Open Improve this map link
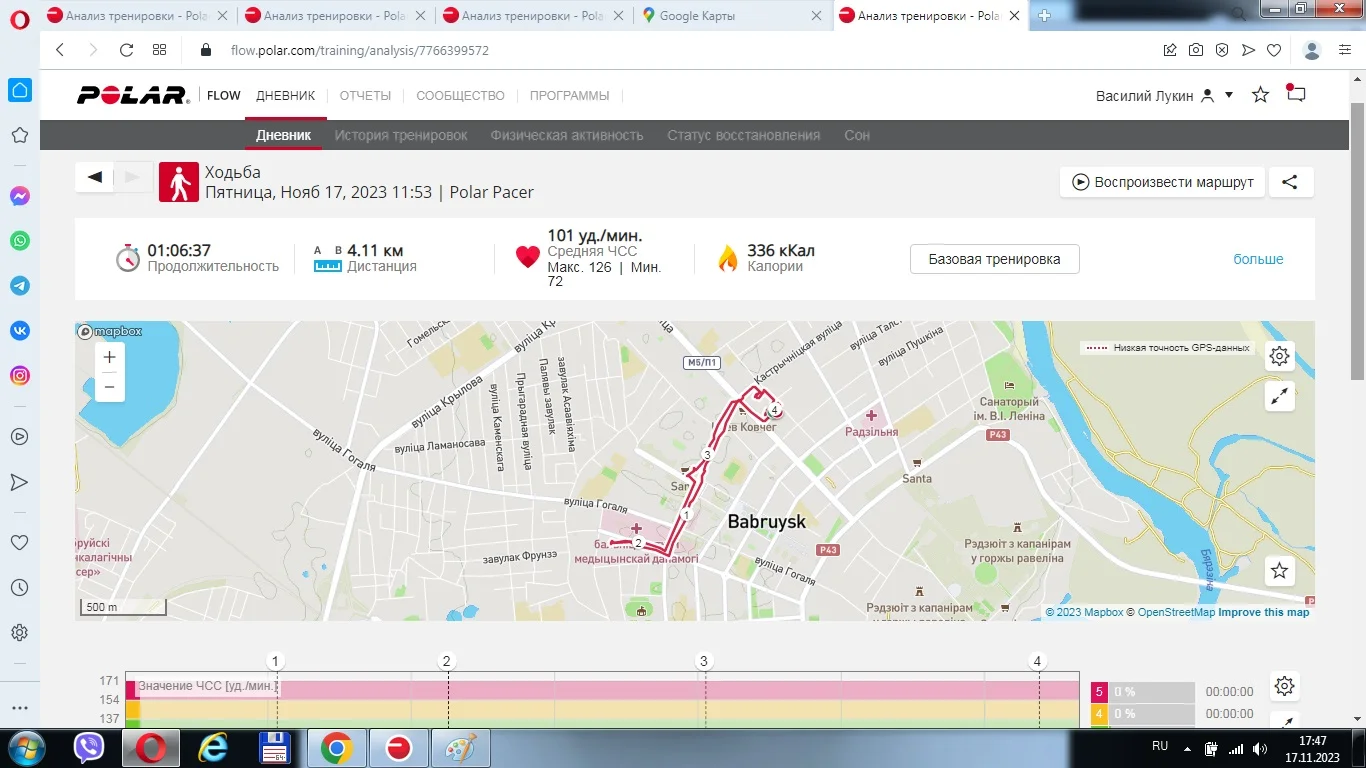This screenshot has height=768, width=1366. point(1263,612)
